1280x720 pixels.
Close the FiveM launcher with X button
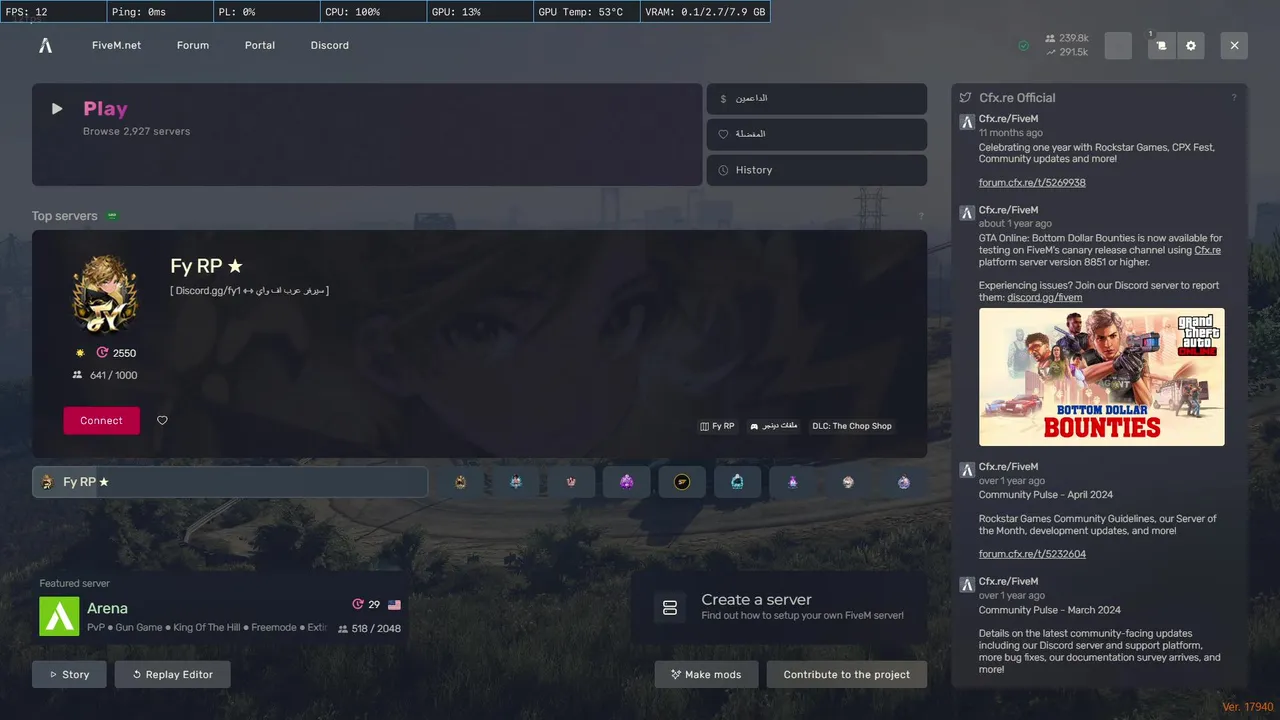pos(1234,46)
